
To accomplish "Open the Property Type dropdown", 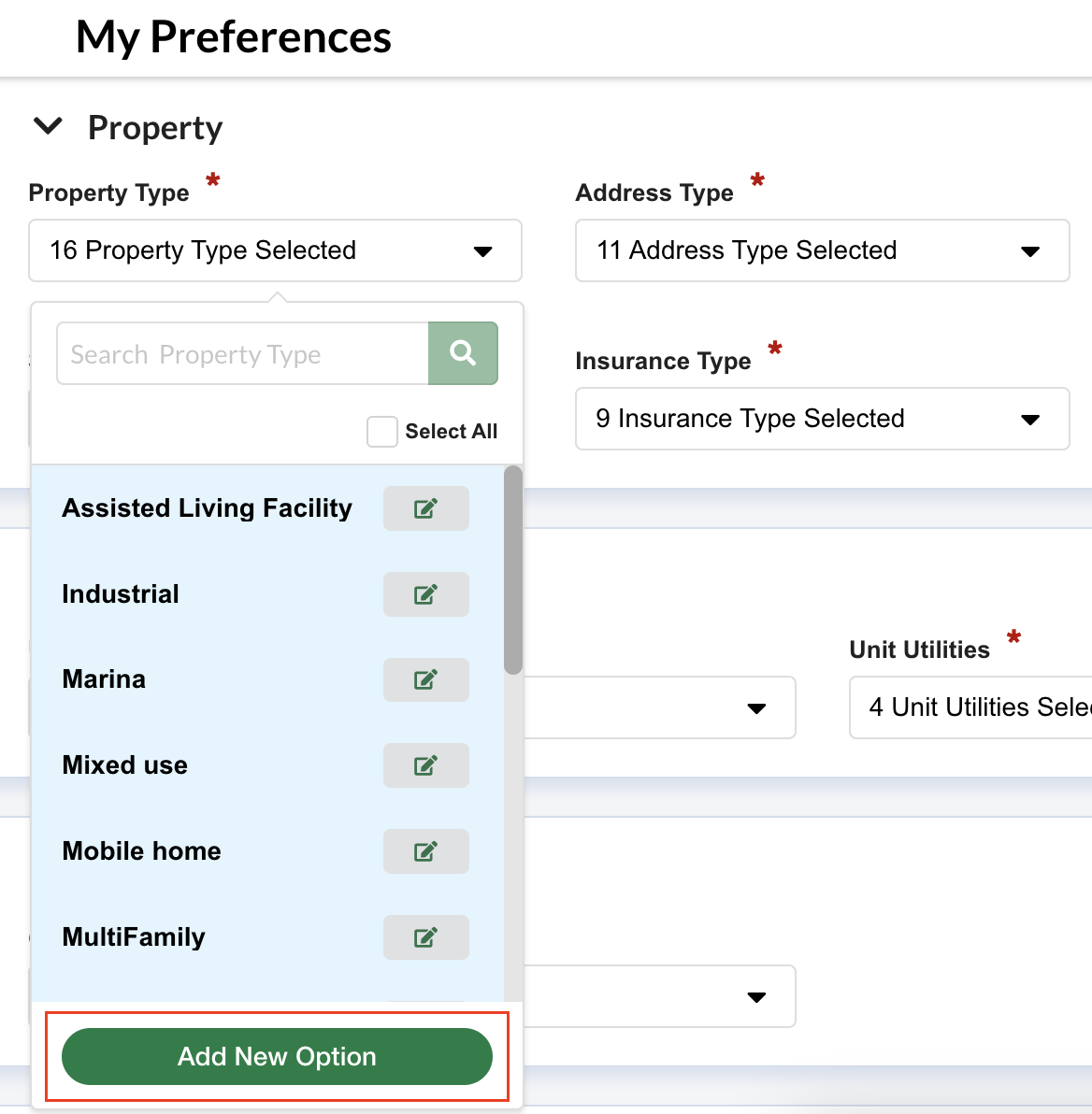I will coord(275,250).
